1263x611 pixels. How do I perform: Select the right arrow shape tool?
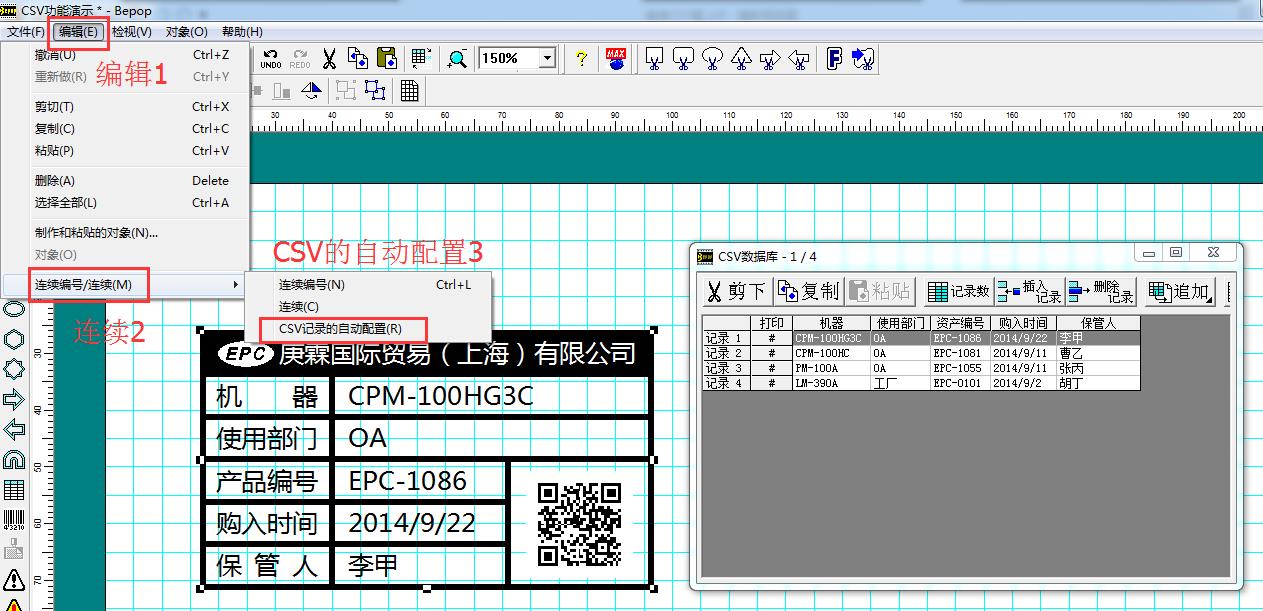tap(14, 399)
